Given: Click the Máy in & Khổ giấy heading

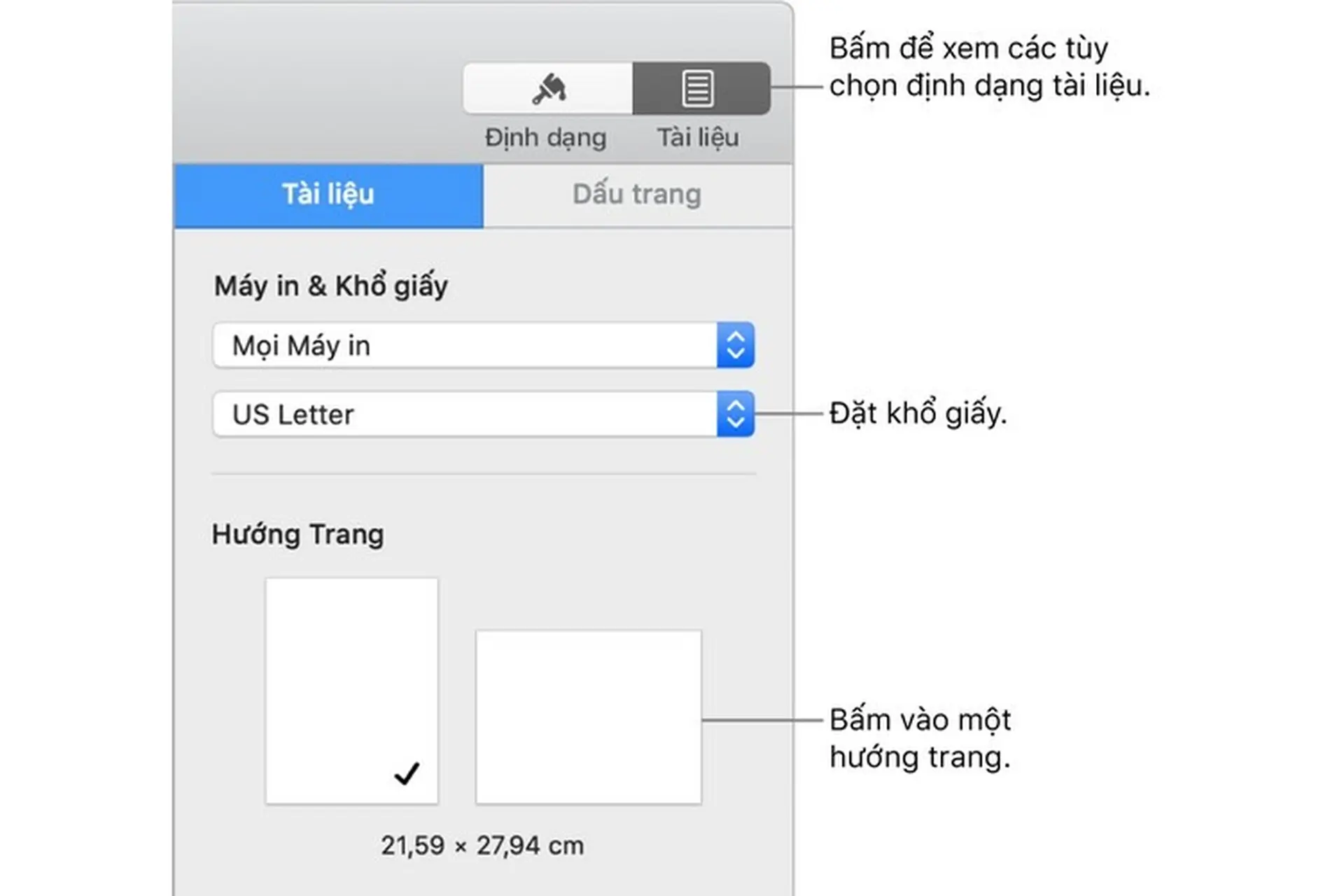Looking at the screenshot, I should (x=331, y=286).
